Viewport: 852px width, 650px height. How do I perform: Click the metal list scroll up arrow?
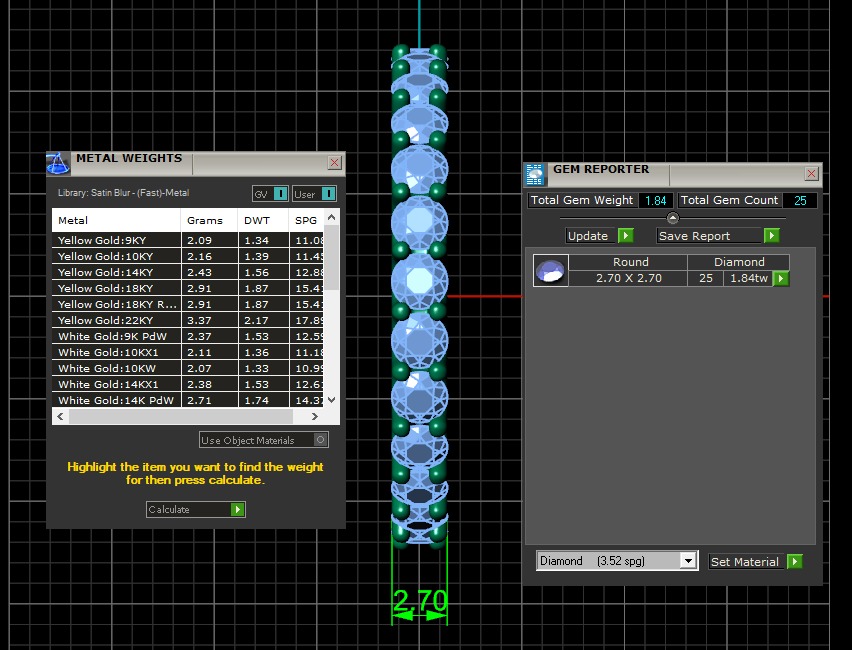tap(331, 217)
